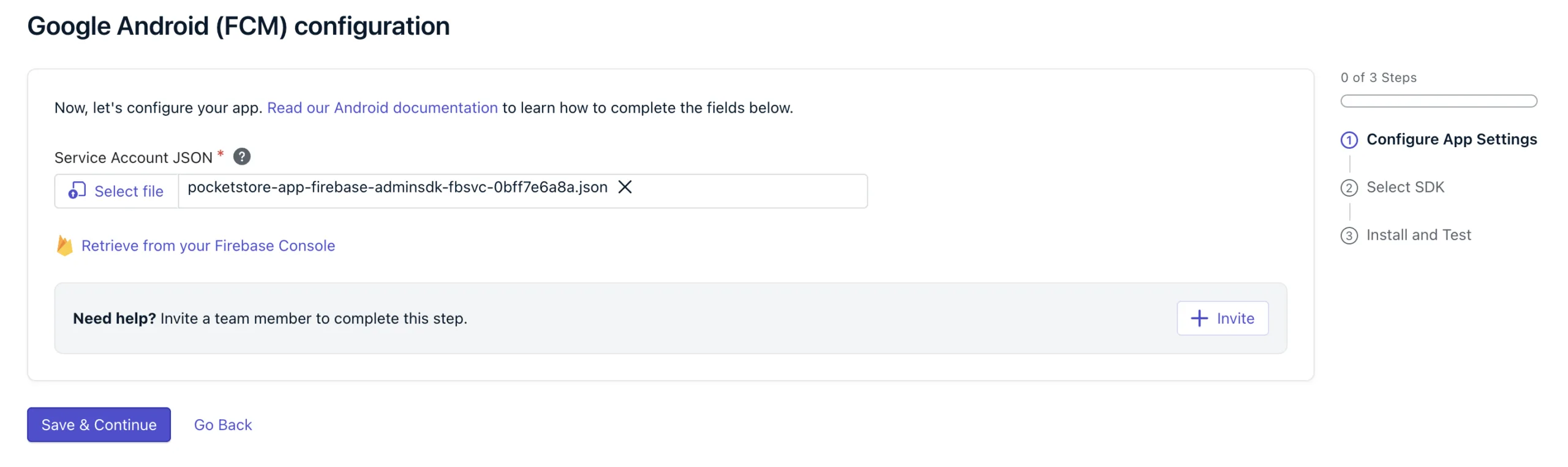Image resolution: width=1568 pixels, height=467 pixels.
Task: Remove the uploaded JSON file with X
Action: (x=624, y=187)
